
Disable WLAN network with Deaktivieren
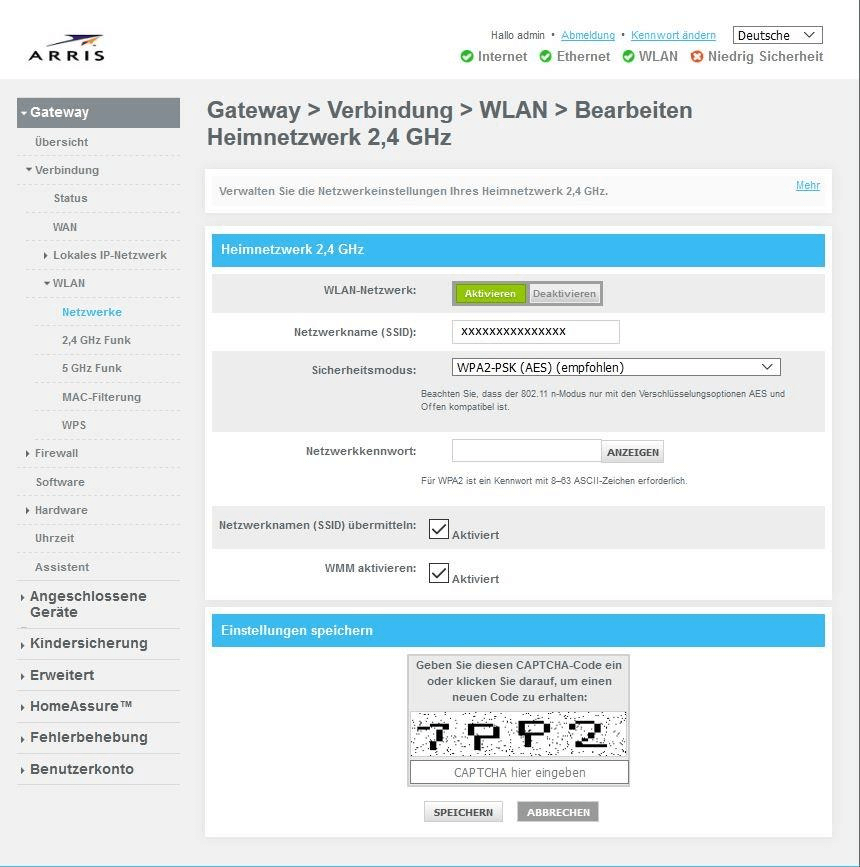[x=564, y=293]
